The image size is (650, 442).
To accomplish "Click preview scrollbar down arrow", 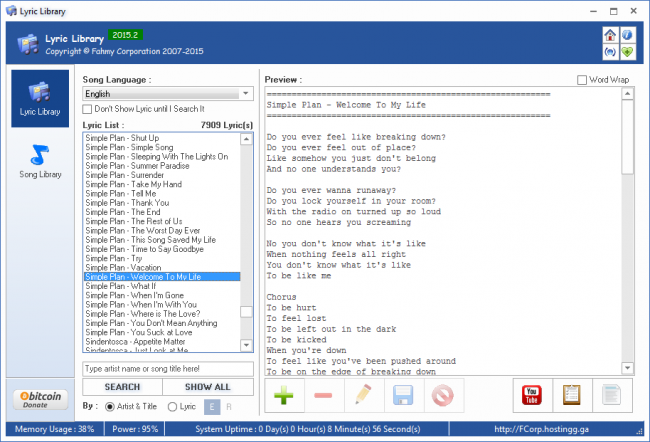I will 628,367.
